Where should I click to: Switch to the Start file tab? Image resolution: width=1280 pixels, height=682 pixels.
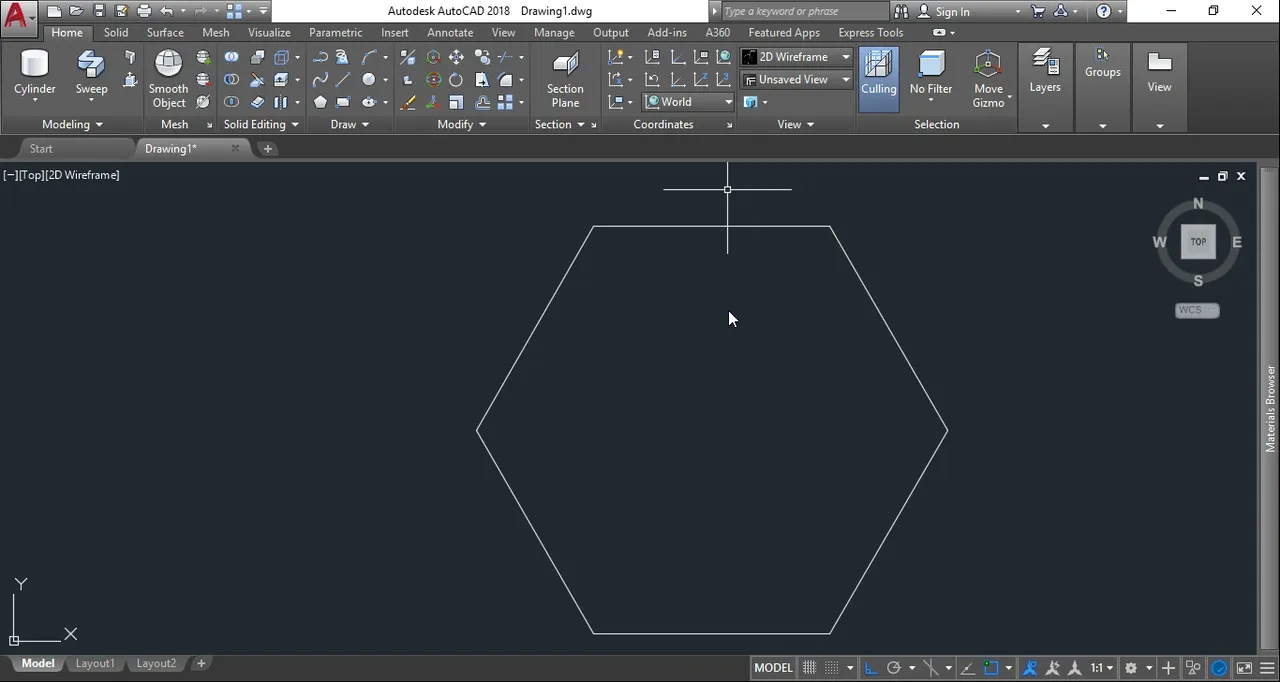[x=41, y=149]
